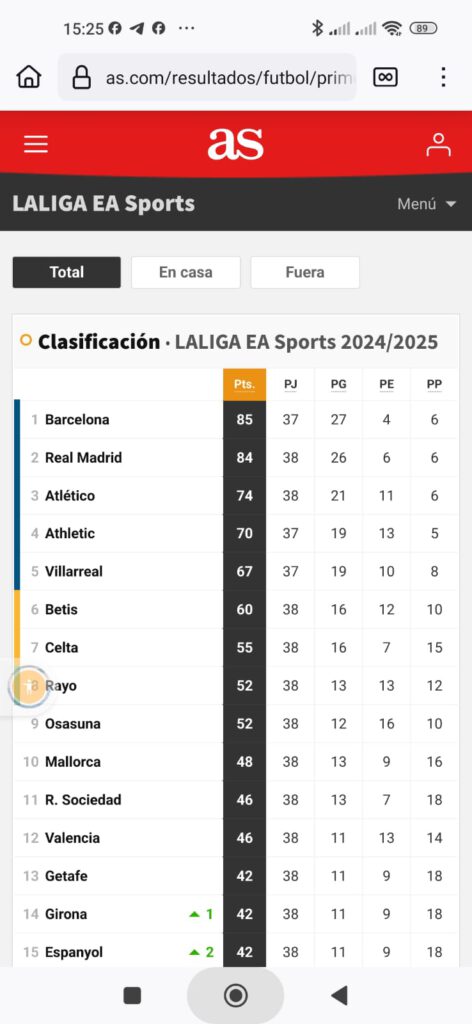Sort table by the Pts. column header
Viewport: 472px width, 1024px height.
click(245, 385)
